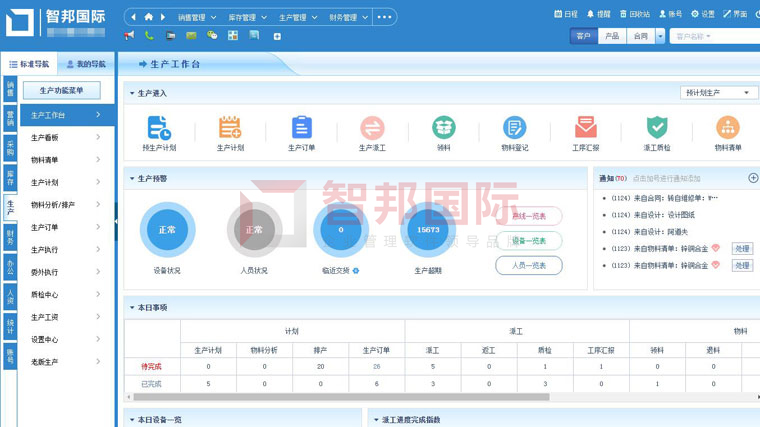Click the 设备状况 正常 status circle
This screenshot has width=760, height=427.
[x=167, y=230]
